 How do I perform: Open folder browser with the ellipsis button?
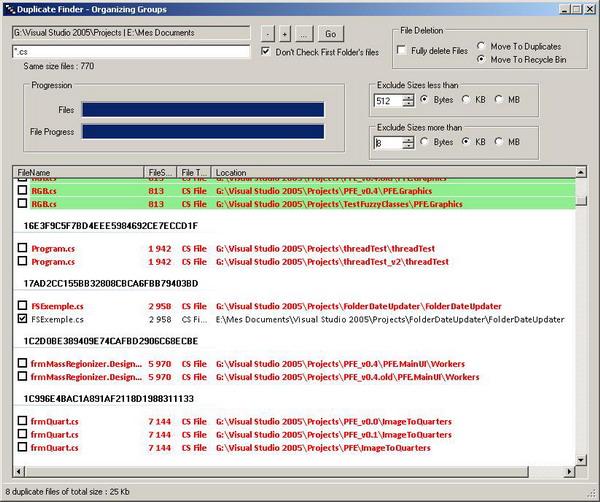[304, 34]
